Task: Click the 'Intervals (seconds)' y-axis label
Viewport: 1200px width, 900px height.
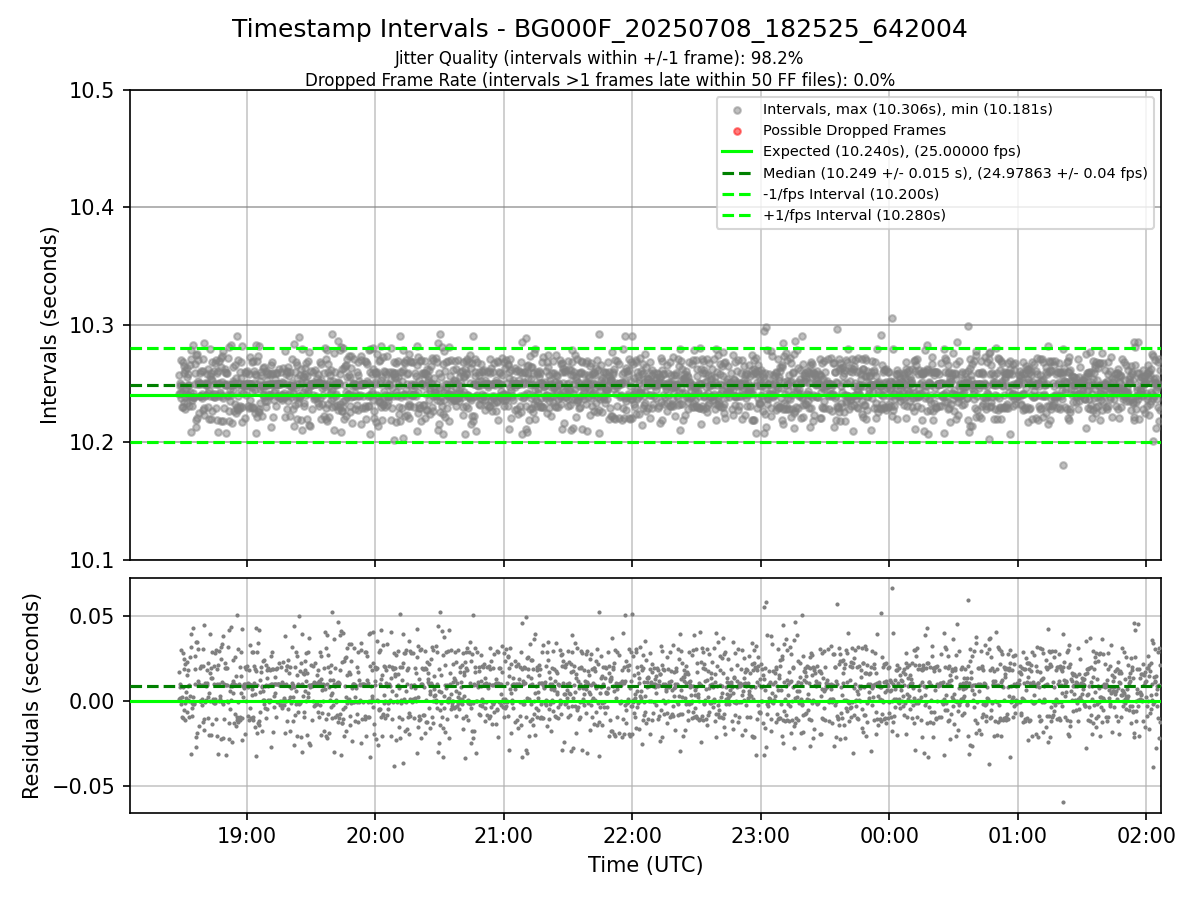Action: coord(50,325)
